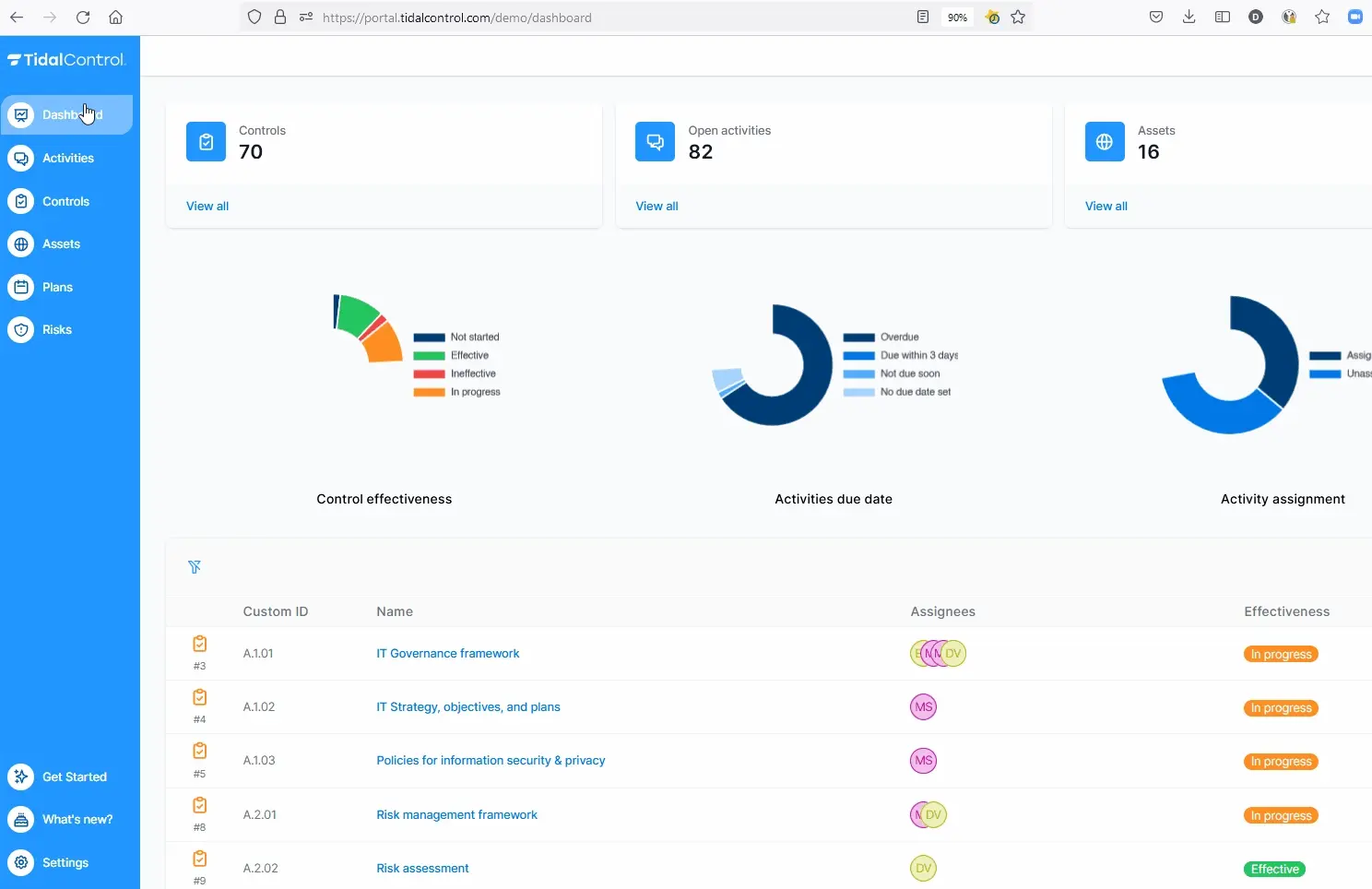This screenshot has width=1372, height=889.
Task: Click the Not started legend swatch
Action: pyautogui.click(x=430, y=338)
